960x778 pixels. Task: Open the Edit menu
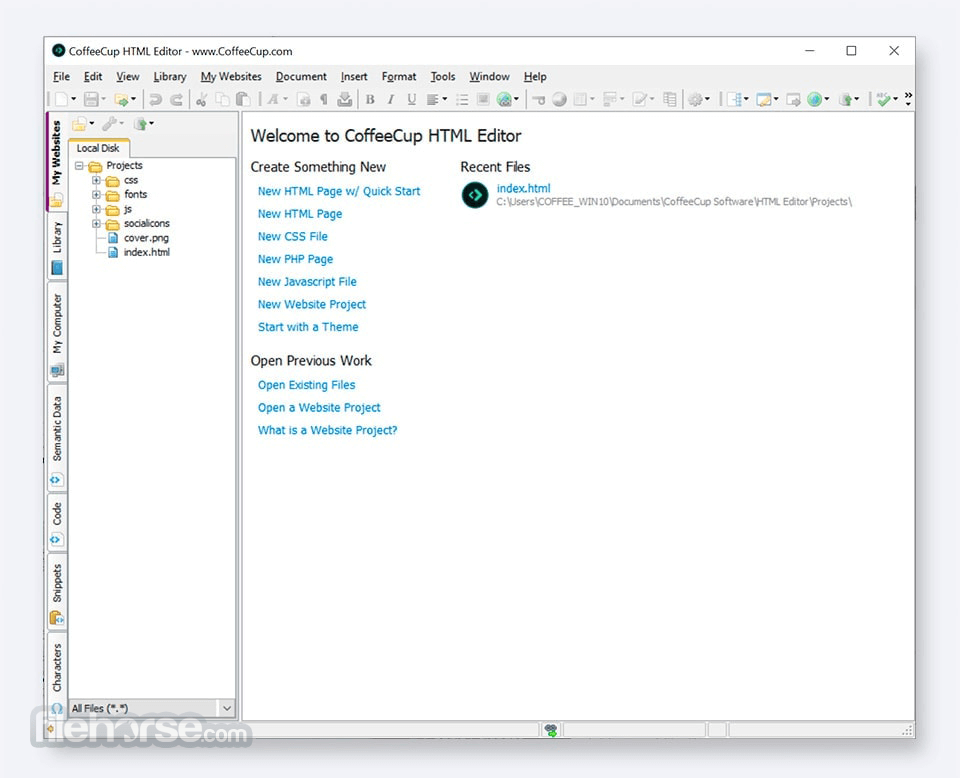pyautogui.click(x=93, y=77)
